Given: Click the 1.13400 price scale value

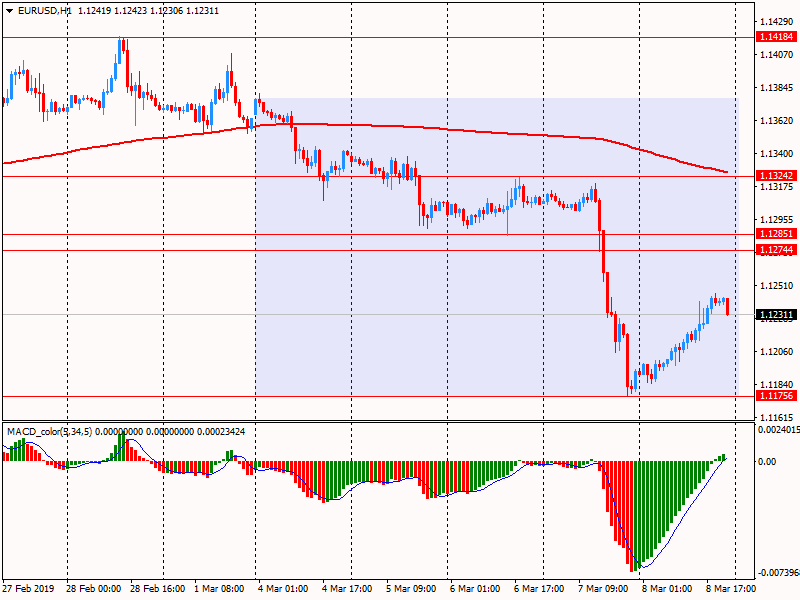Looking at the screenshot, I should (777, 154).
